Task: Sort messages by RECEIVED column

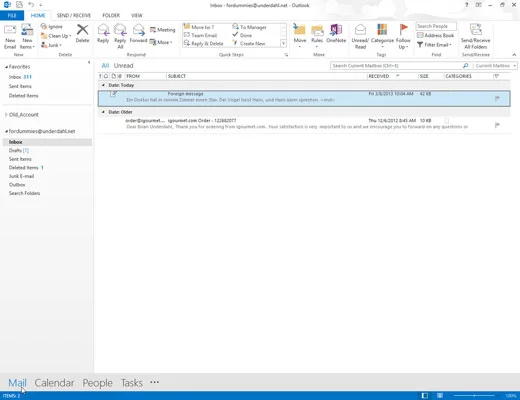Action: (392, 76)
